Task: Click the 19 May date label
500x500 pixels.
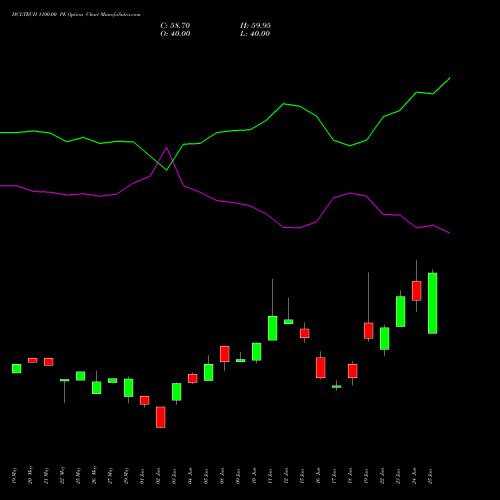Action: tap(14, 476)
